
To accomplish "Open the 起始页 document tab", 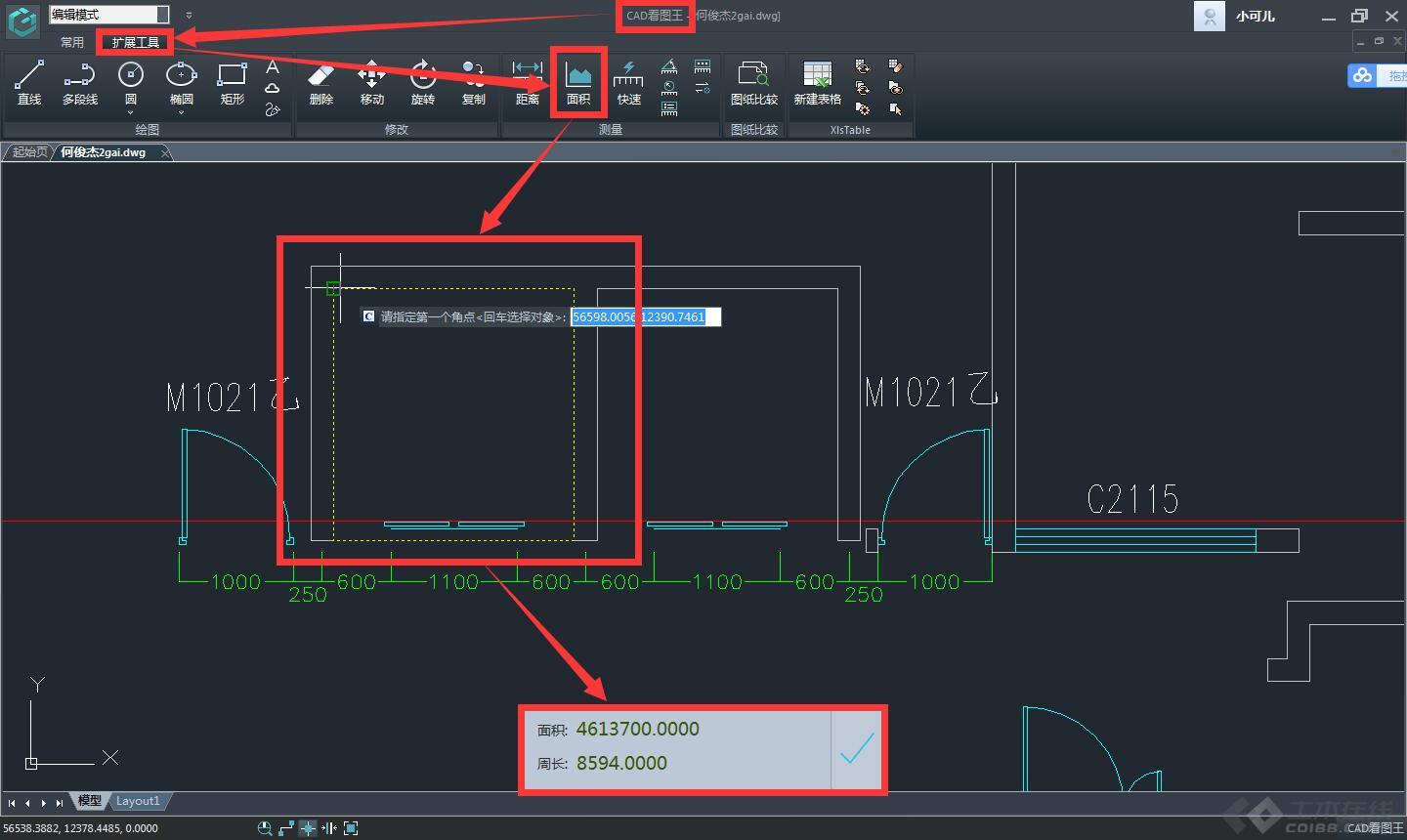I will click(x=28, y=152).
